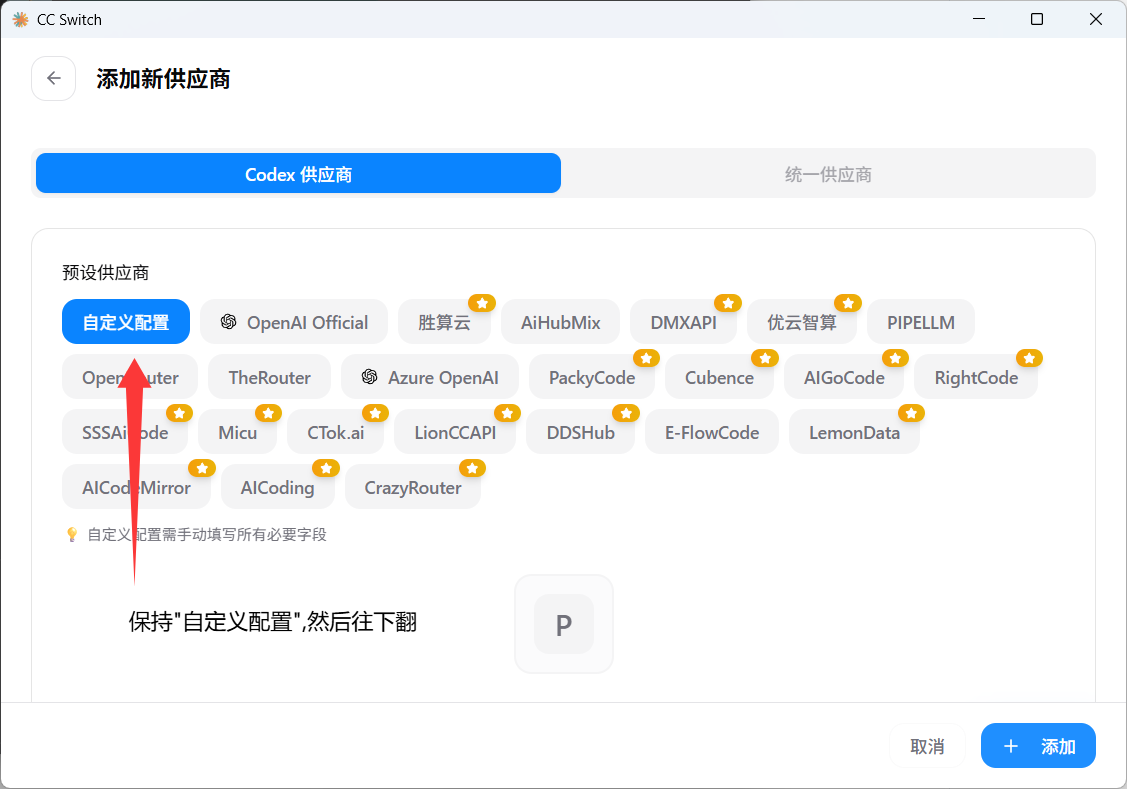Click the lightbulb icon beside the hint text
Screen dimensions: 1127x789
(71, 534)
